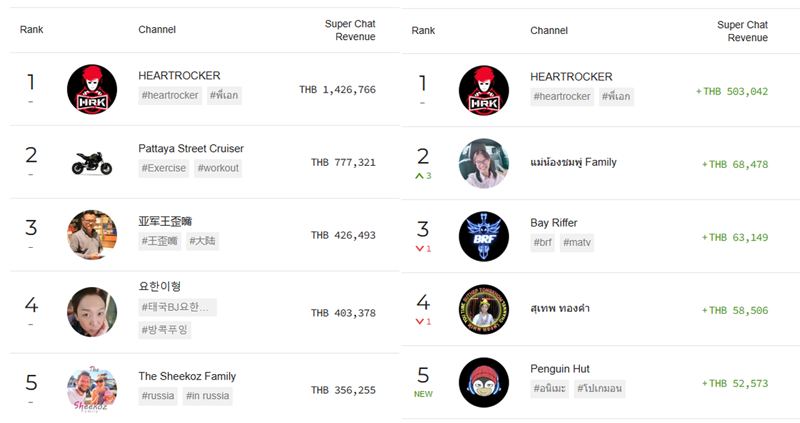Open The Sheekoz Family channel link
The image size is (800, 423).
(187, 377)
